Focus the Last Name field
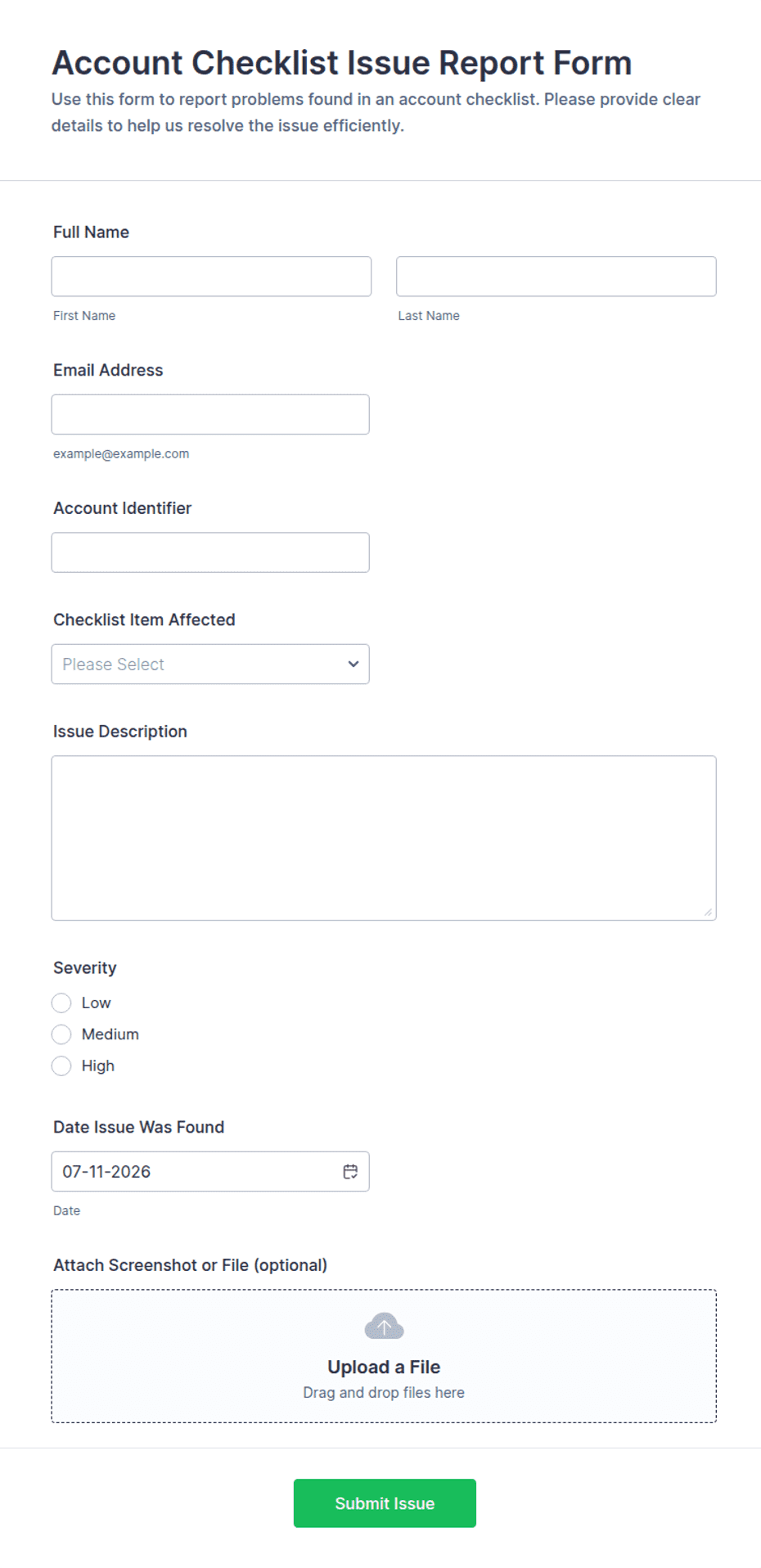This screenshot has height=1568, width=761. pyautogui.click(x=556, y=277)
